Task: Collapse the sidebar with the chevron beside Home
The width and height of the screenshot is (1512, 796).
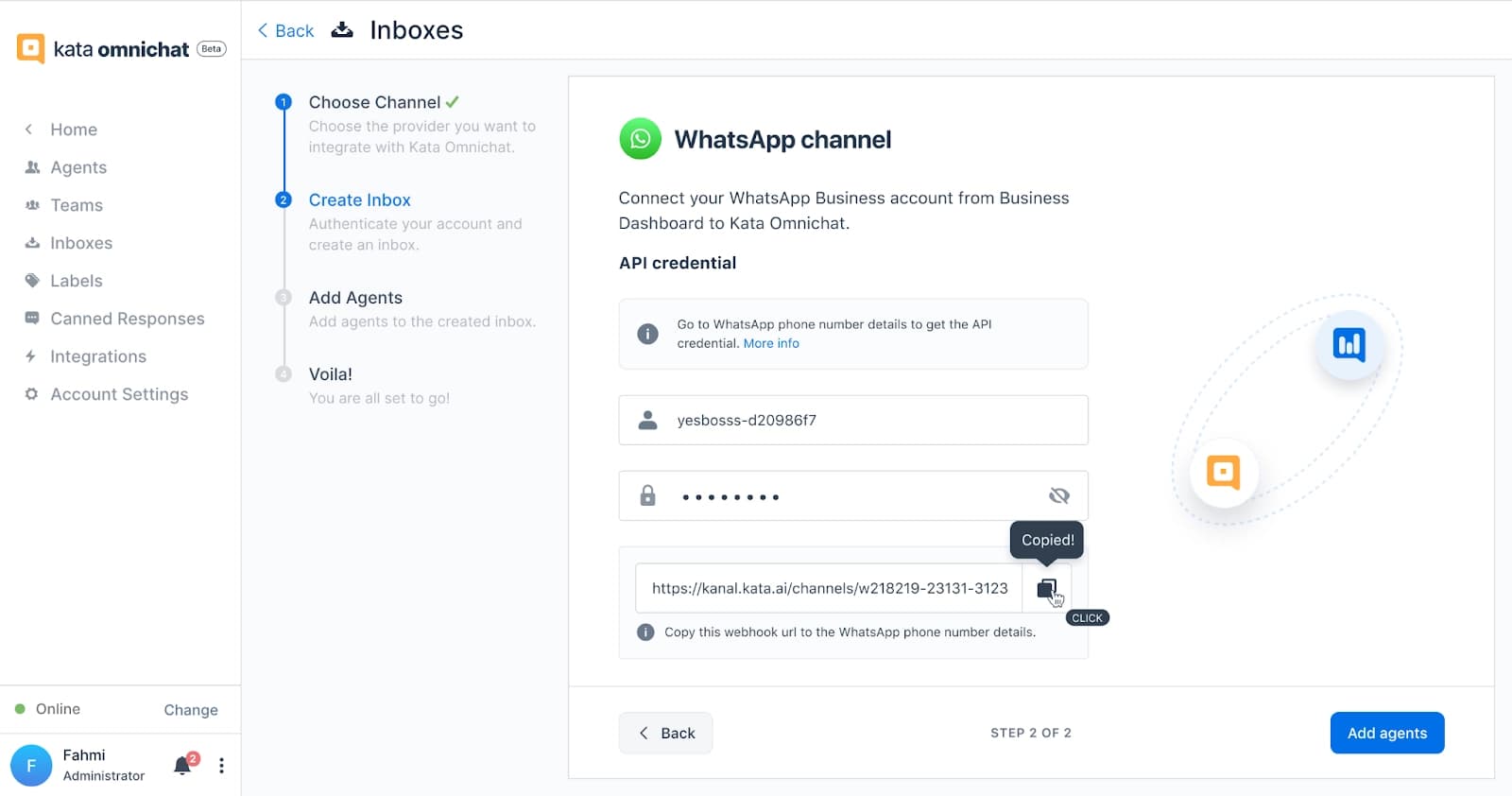Action: point(29,130)
